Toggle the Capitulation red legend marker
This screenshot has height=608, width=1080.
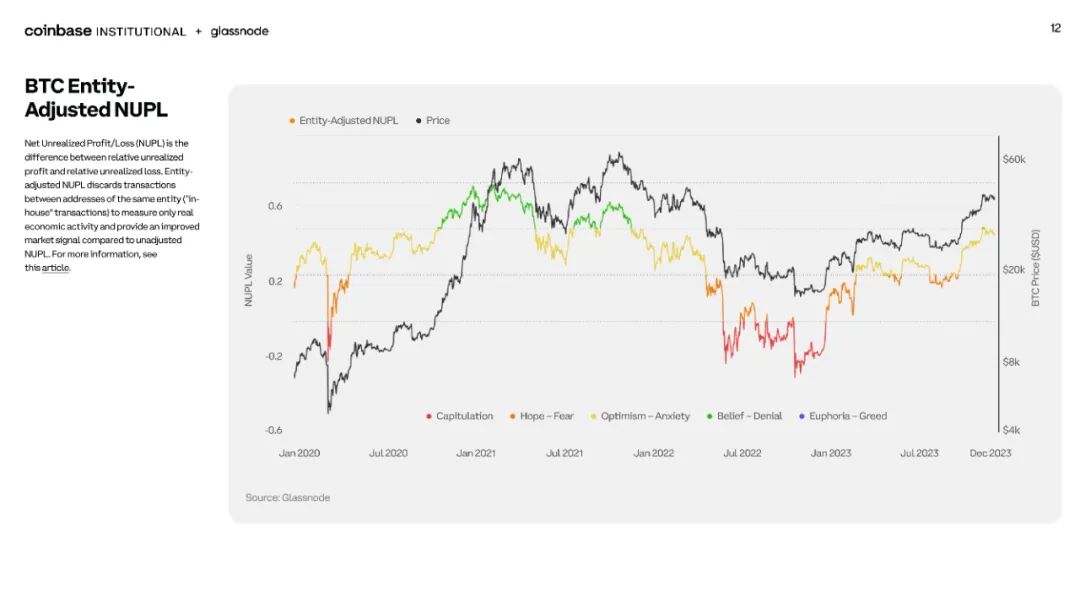coord(428,417)
